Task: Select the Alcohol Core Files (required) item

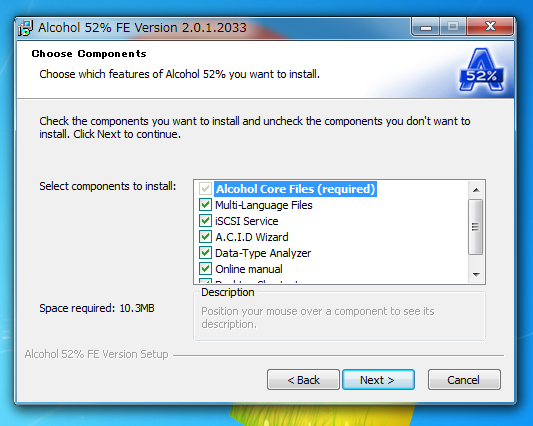Action: pos(295,189)
